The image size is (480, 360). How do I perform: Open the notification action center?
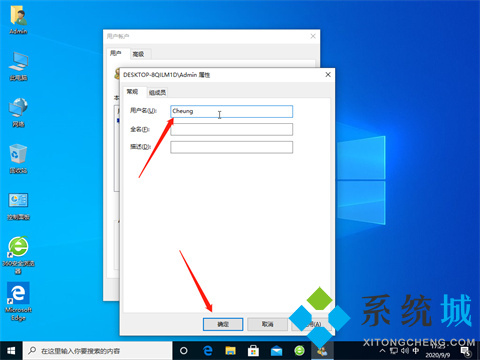tap(466, 351)
